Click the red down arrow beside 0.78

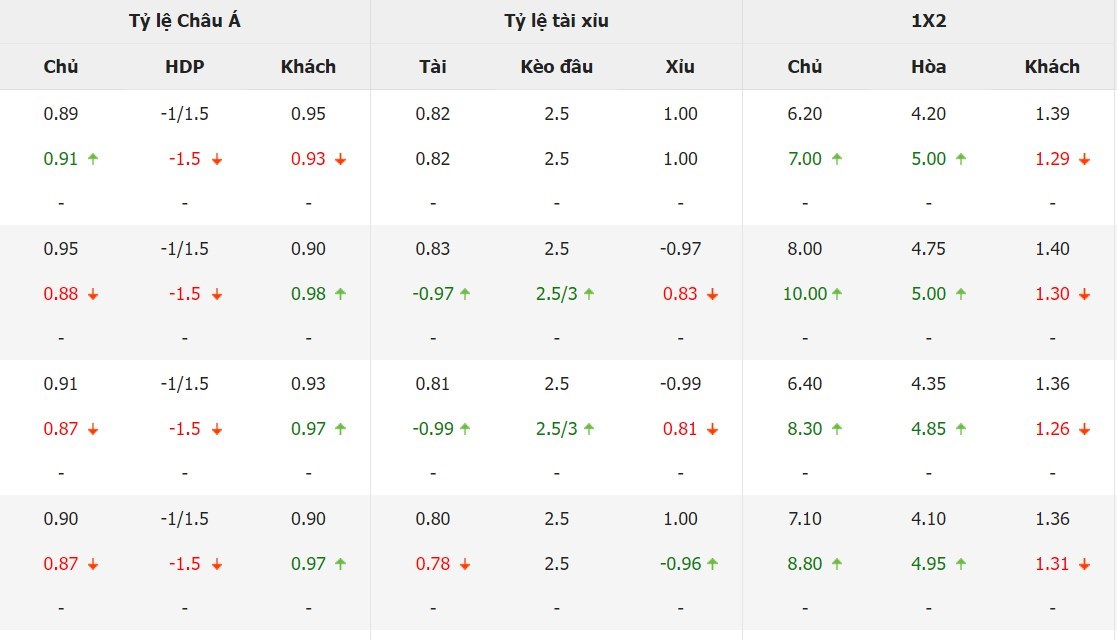click(x=464, y=564)
